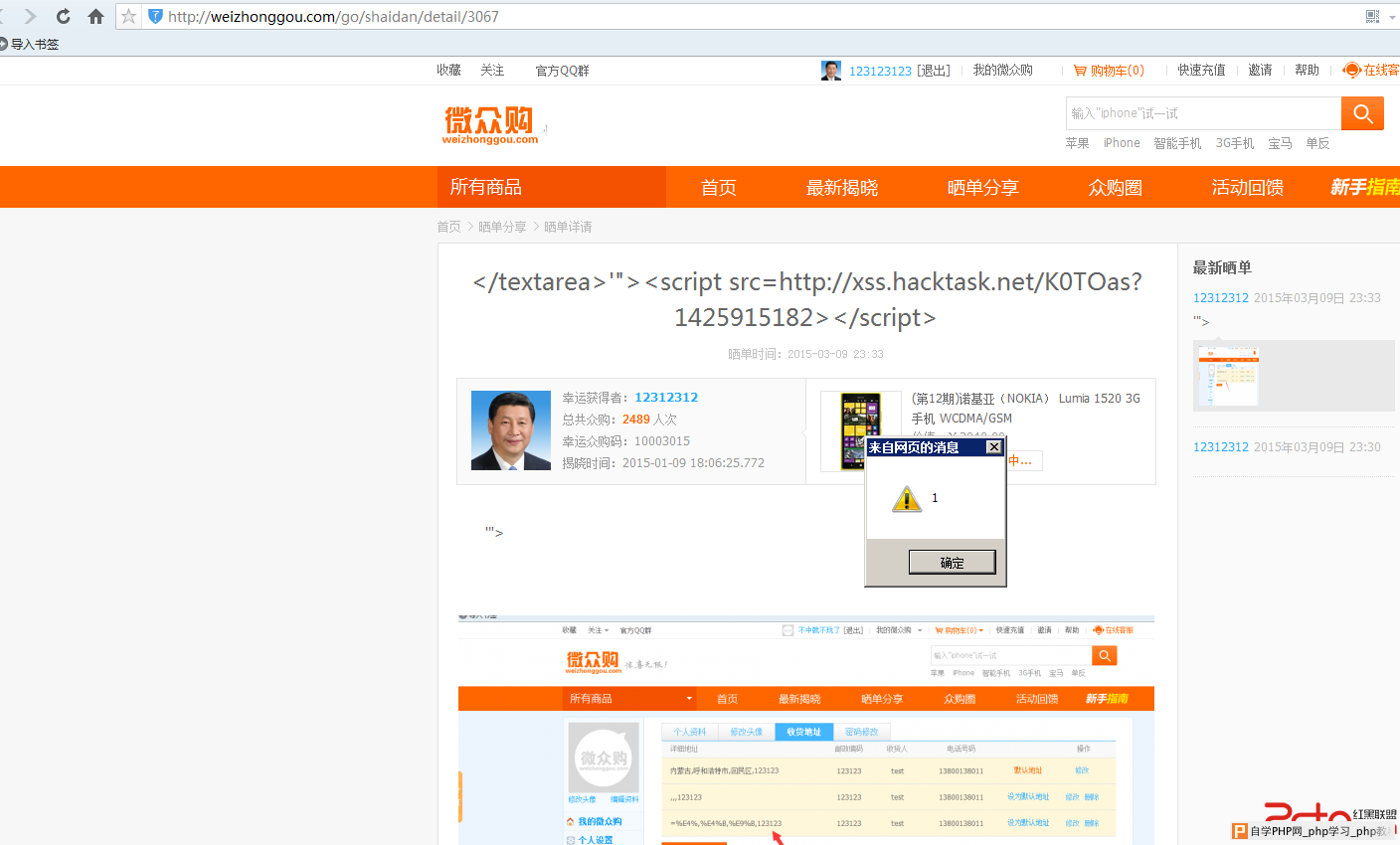Open 在线客服 support chat
The height and width of the screenshot is (845, 1400).
(1371, 71)
